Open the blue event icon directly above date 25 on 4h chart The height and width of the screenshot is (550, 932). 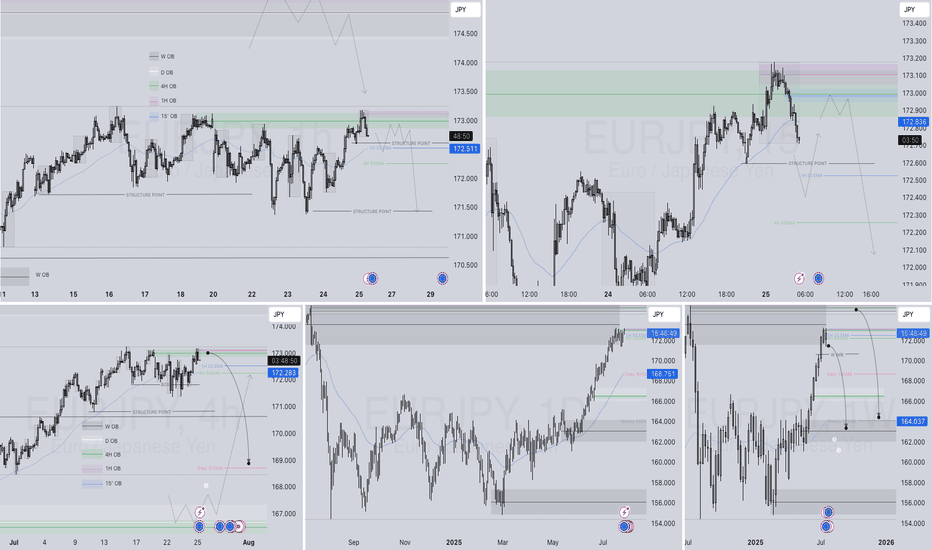tap(199, 526)
